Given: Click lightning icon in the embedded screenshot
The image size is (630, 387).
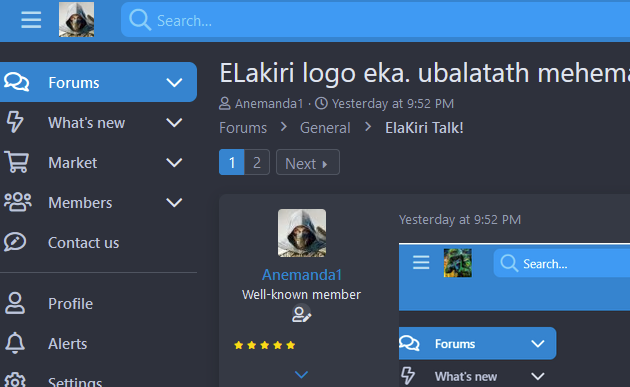Looking at the screenshot, I should pyautogui.click(x=408, y=376).
